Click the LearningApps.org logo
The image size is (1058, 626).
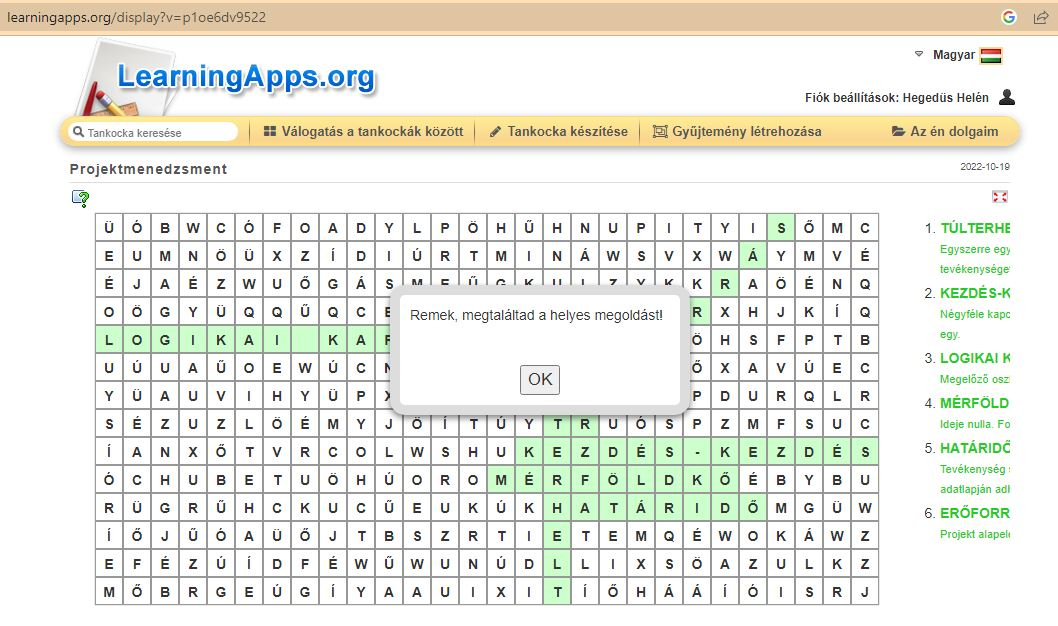pos(245,77)
